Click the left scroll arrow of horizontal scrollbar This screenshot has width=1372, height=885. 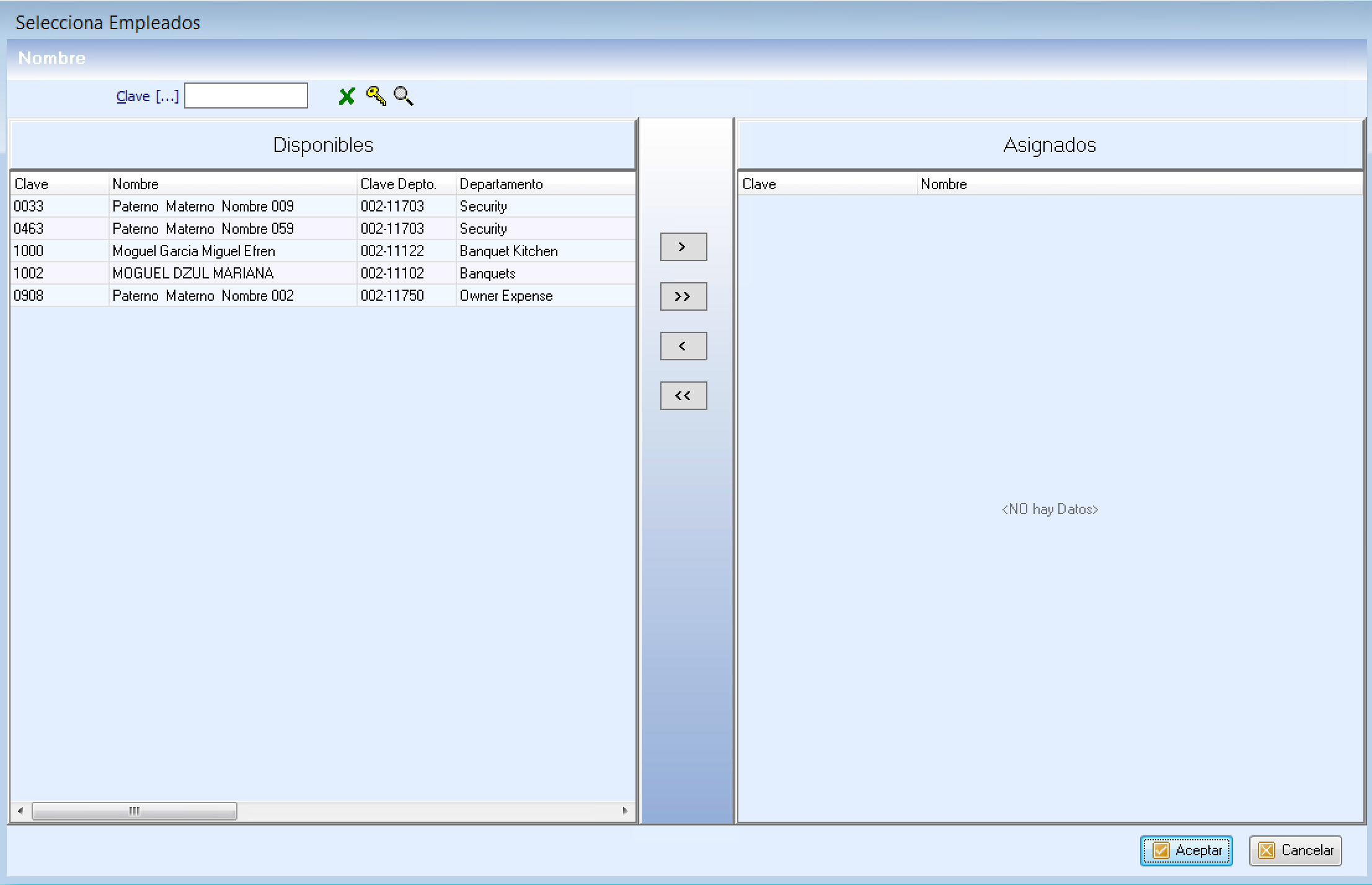[x=20, y=811]
